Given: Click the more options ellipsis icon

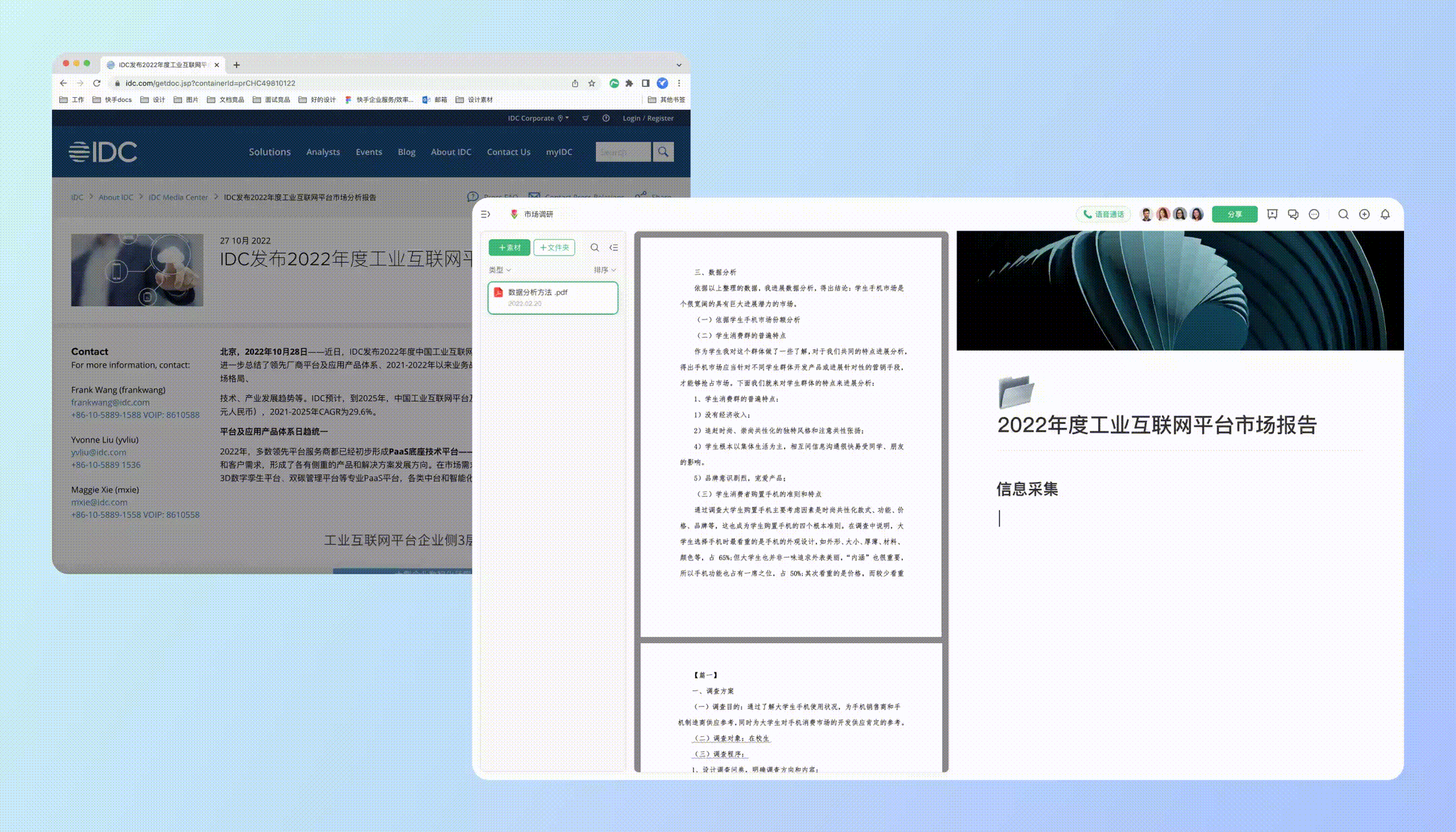Looking at the screenshot, I should [x=1314, y=214].
